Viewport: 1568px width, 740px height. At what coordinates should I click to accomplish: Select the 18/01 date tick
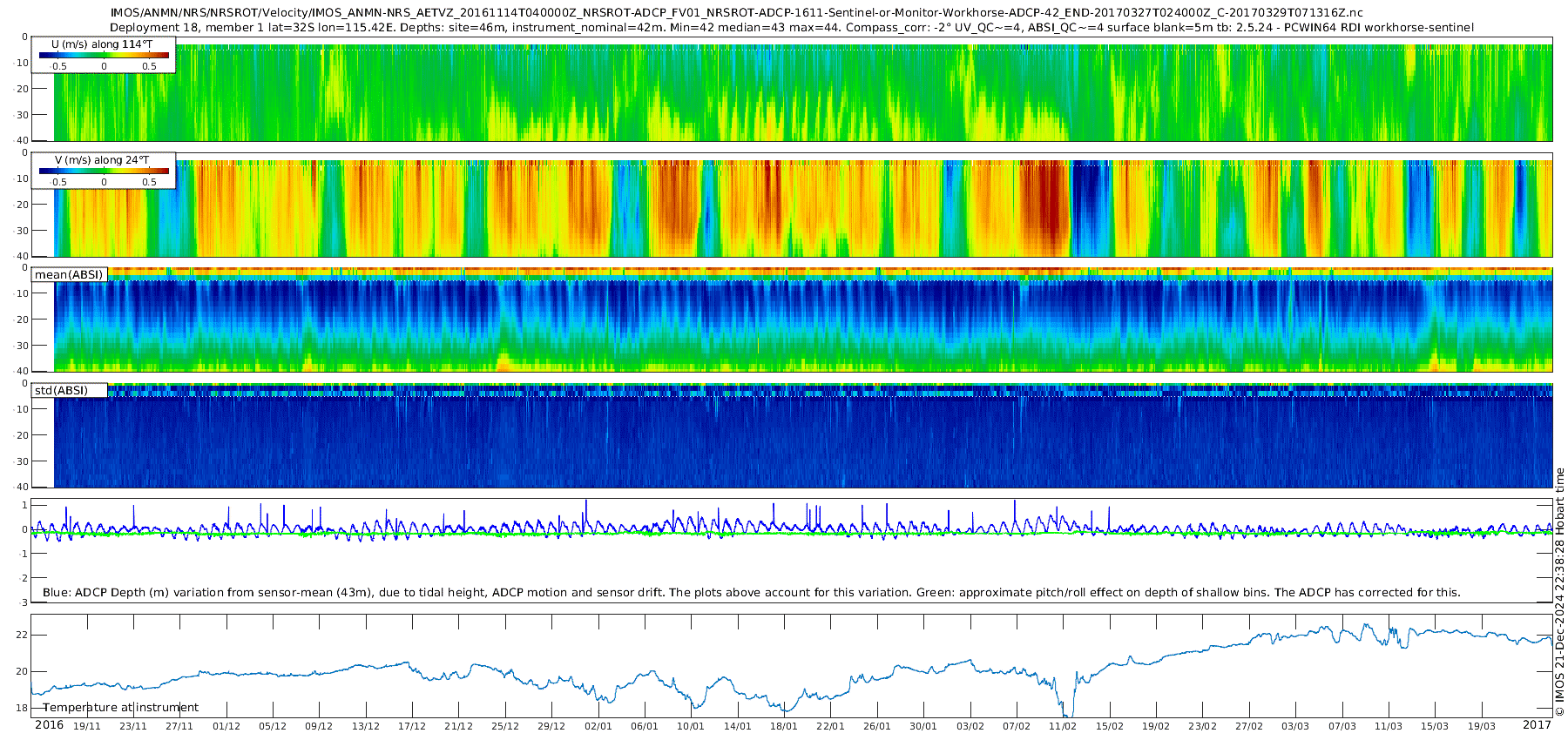pos(784,726)
